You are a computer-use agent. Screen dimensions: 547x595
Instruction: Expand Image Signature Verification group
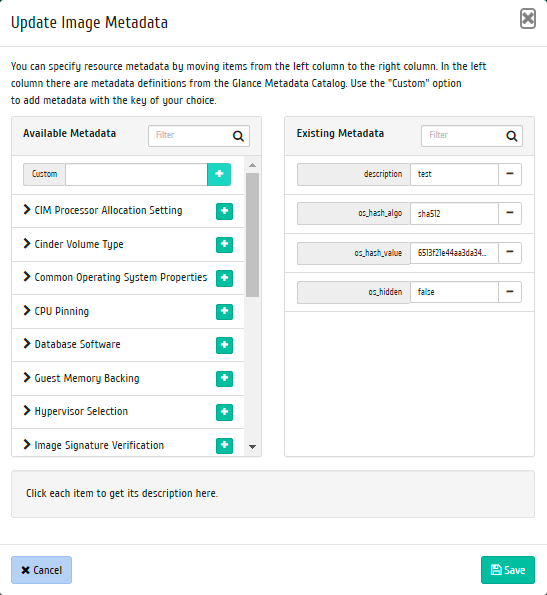pyautogui.click(x=27, y=444)
